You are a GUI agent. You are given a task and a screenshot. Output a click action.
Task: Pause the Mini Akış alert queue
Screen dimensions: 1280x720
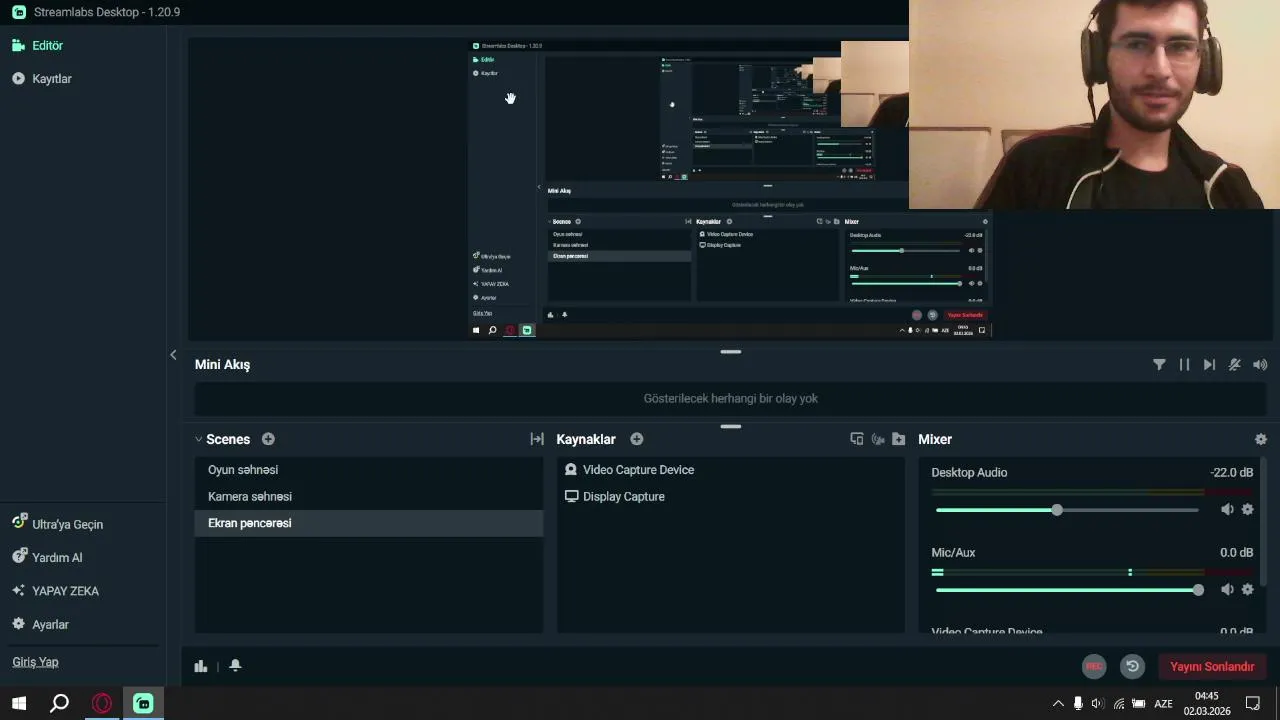point(1184,365)
